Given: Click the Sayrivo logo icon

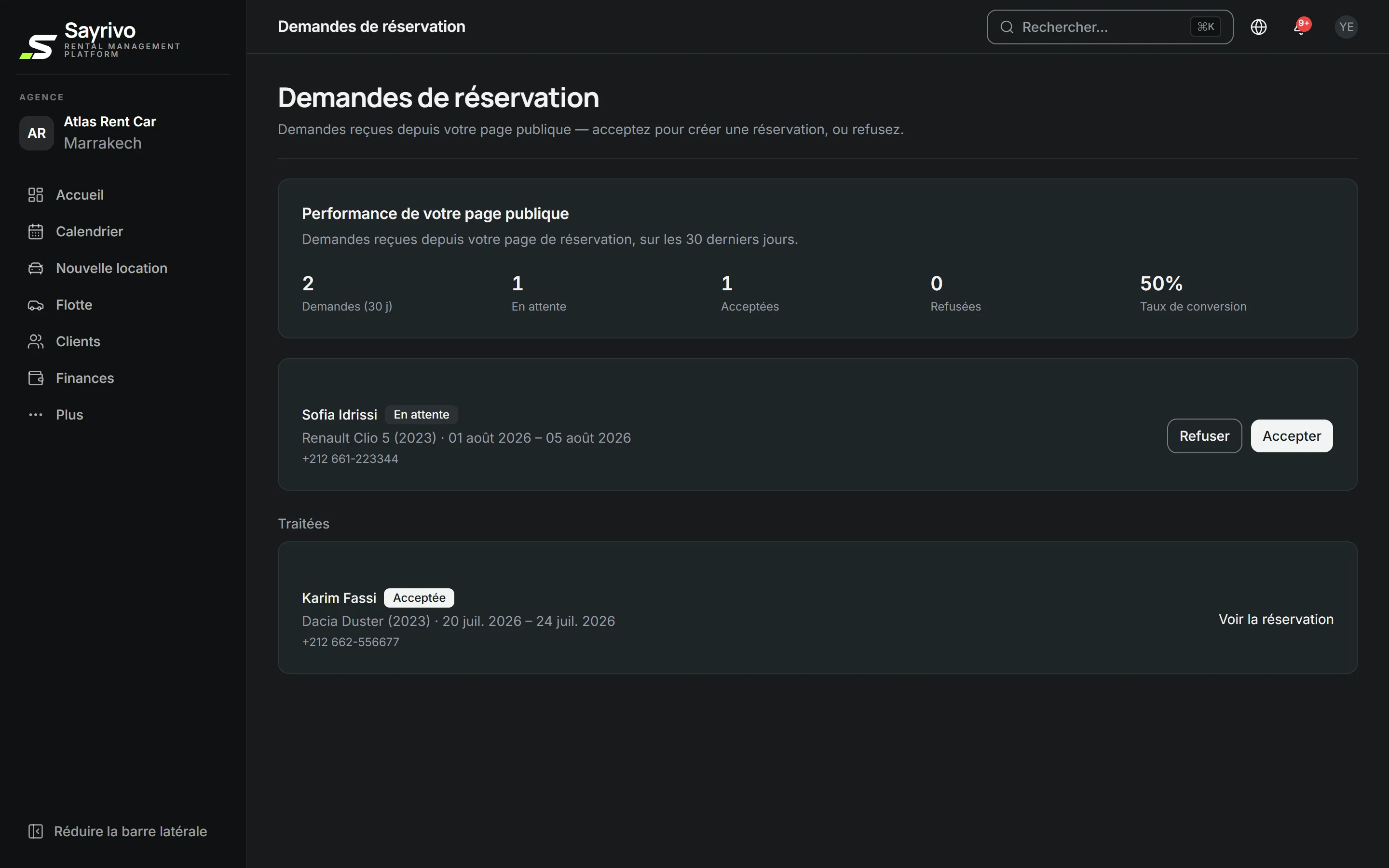Looking at the screenshot, I should coord(39,46).
